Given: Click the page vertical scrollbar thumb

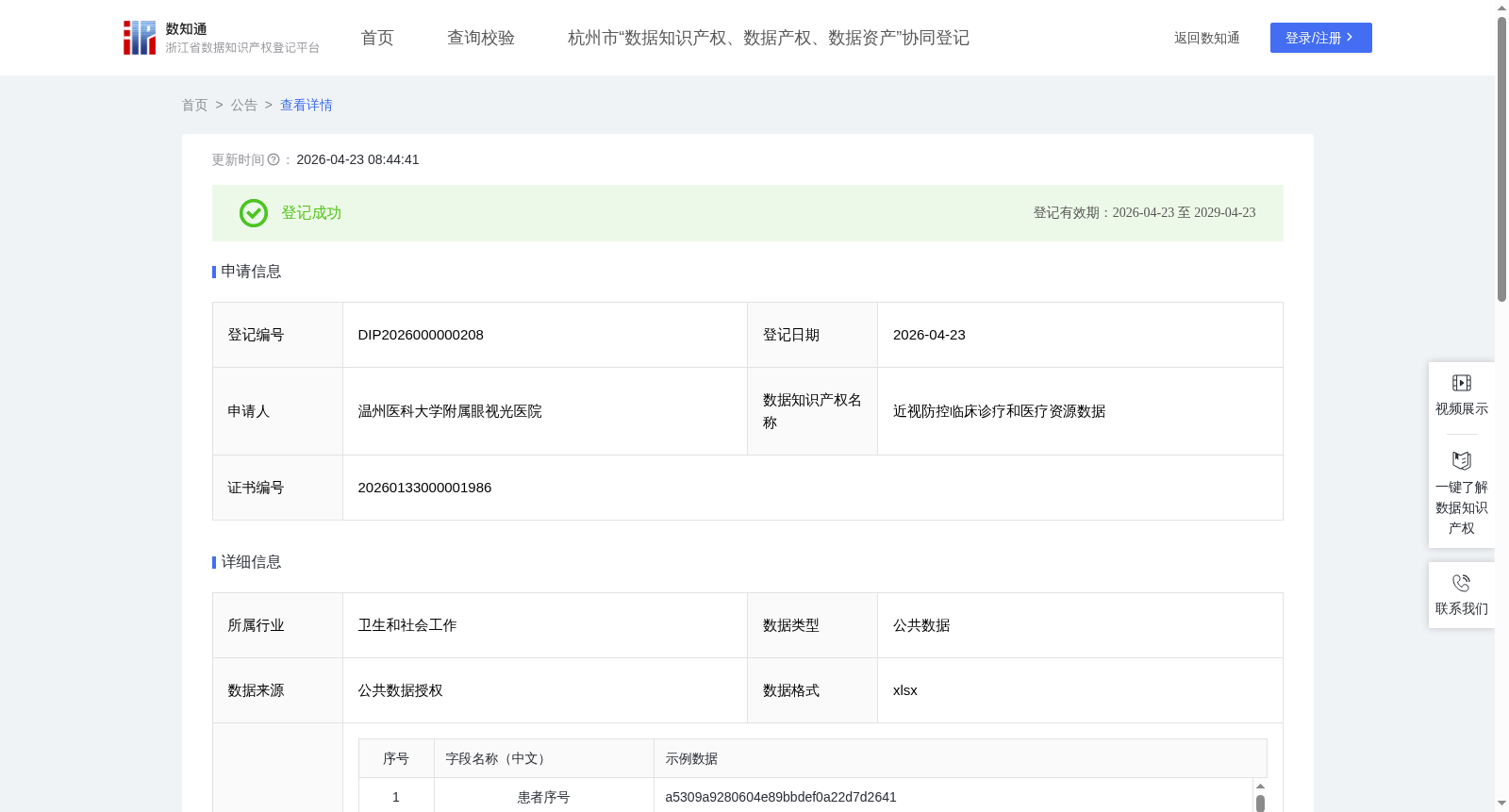Looking at the screenshot, I should point(1501,158).
